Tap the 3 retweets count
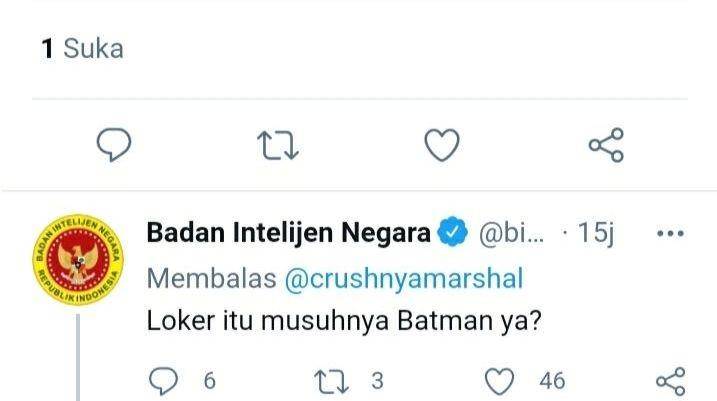Viewport: 717px width, 401px height. pos(377,381)
